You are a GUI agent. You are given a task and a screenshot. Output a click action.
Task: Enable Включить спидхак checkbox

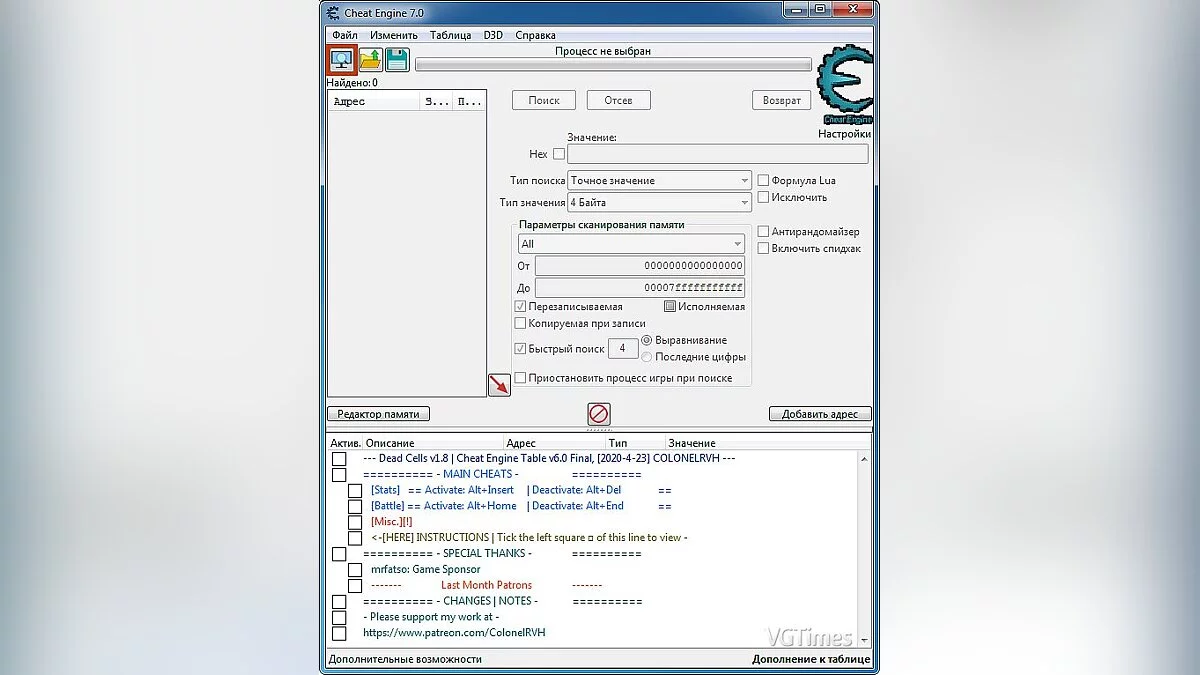point(763,248)
